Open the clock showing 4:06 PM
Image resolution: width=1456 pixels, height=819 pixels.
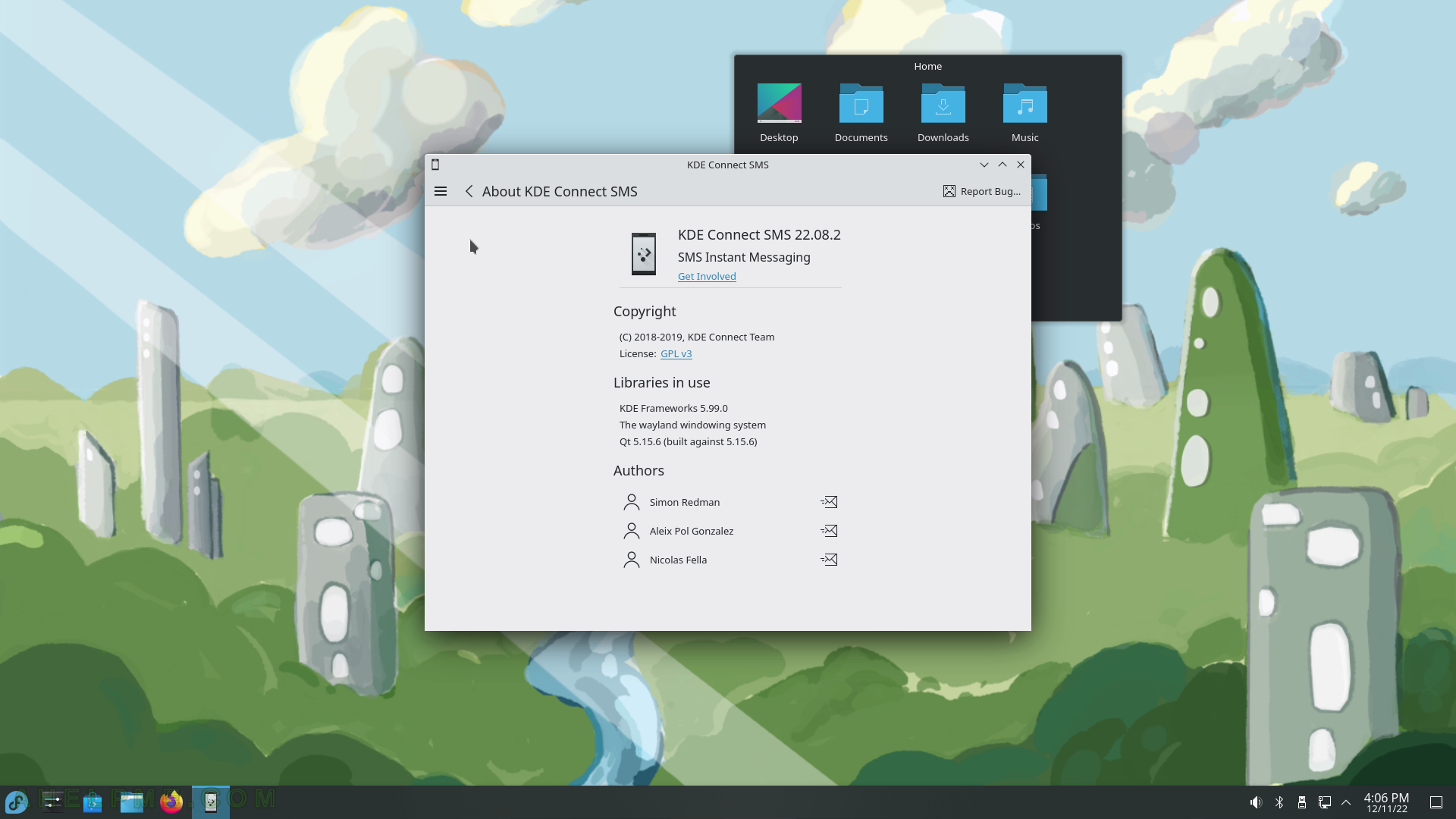click(x=1386, y=802)
